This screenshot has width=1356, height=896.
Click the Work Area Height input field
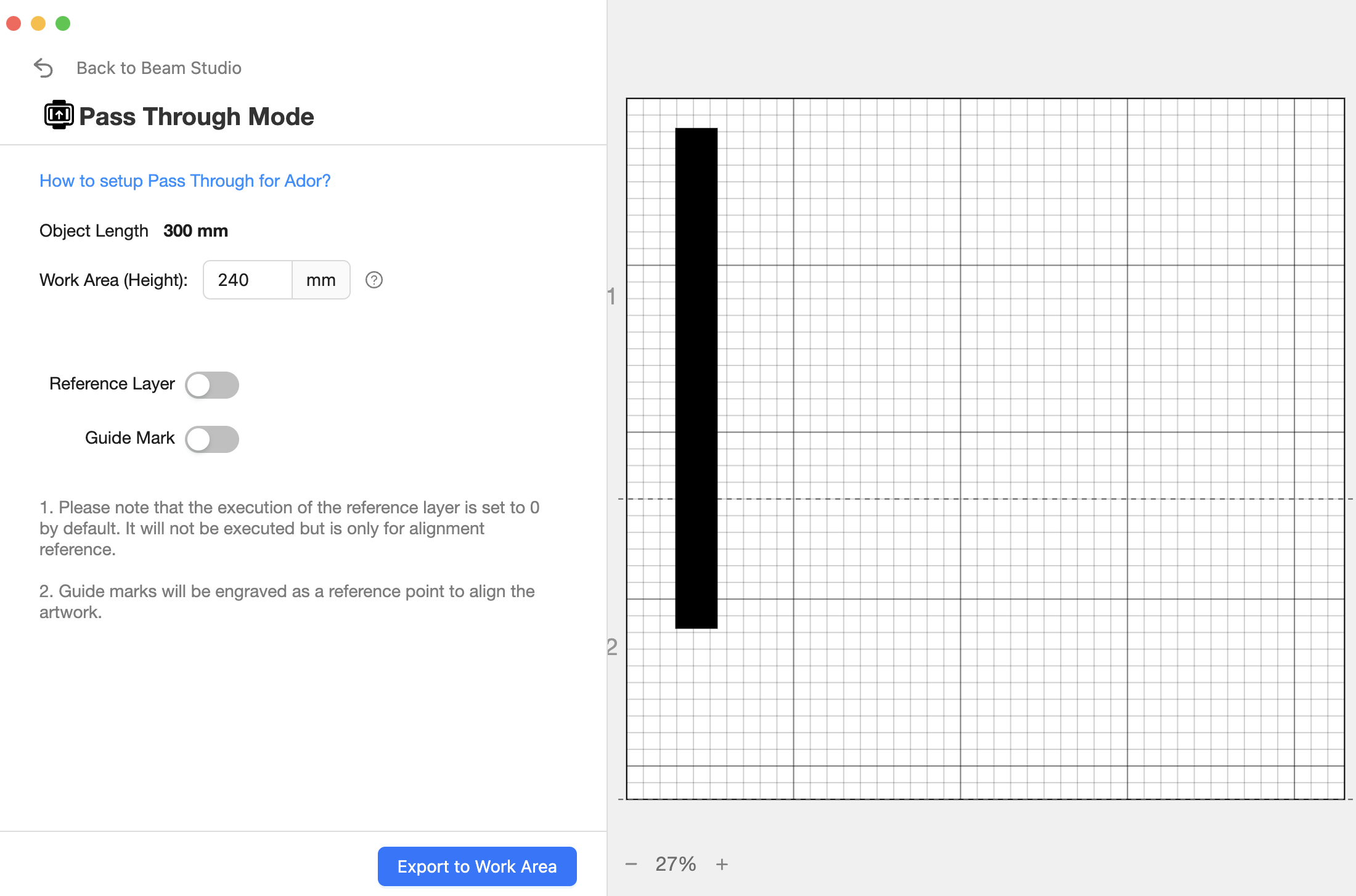pos(248,280)
